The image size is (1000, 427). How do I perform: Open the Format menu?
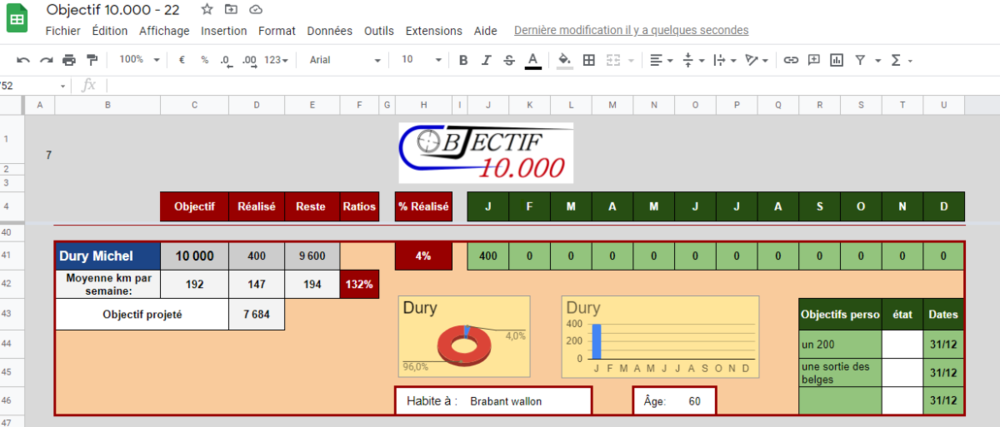277,31
